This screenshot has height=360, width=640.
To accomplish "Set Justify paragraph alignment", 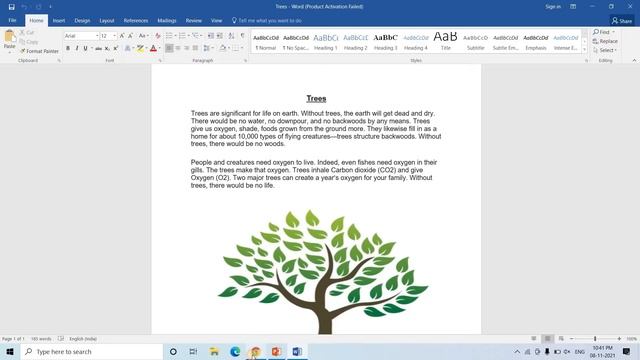I will 195,49.
